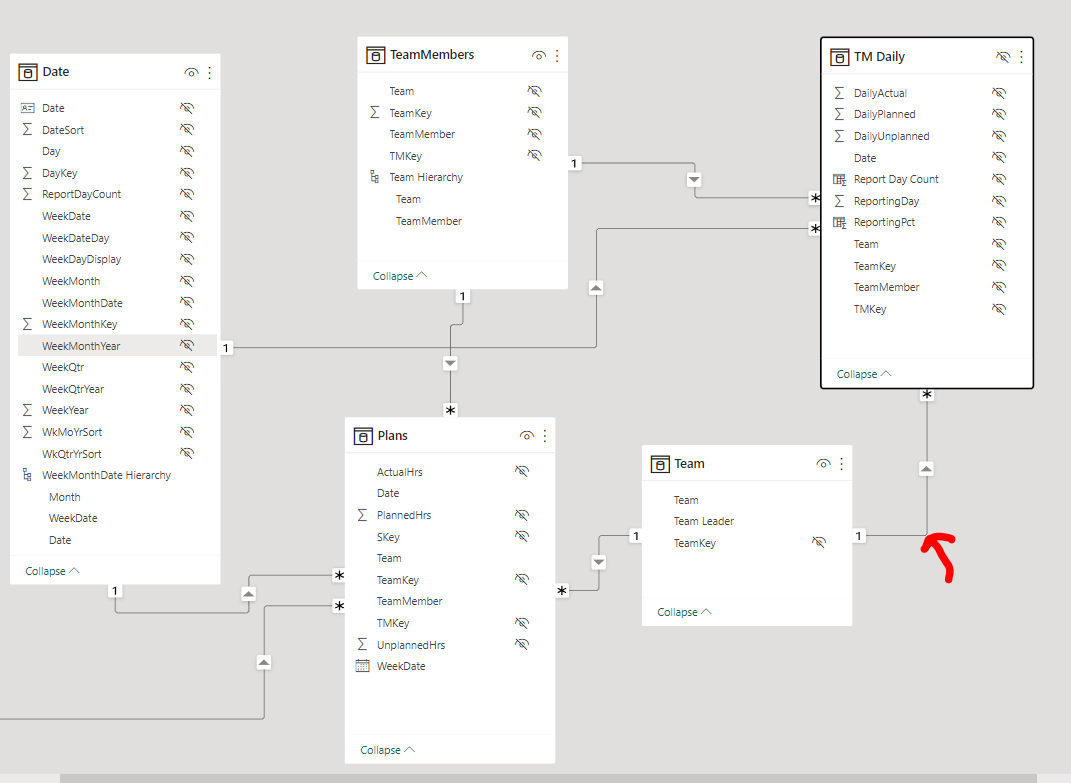Click the horizontal scrollbar at canvas bottom
1071x783 pixels.
[x=548, y=778]
